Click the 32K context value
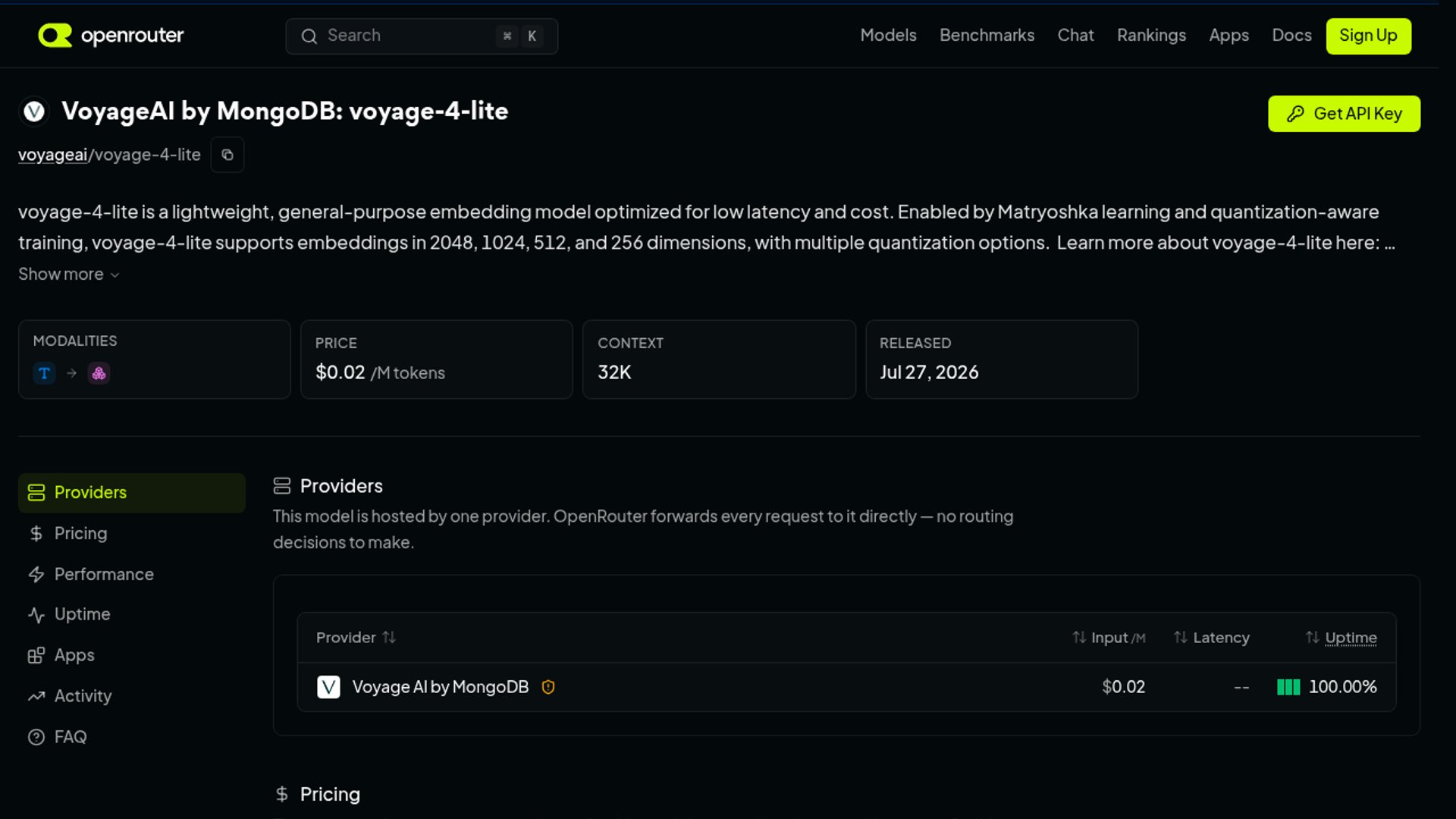The image size is (1456, 819). pyautogui.click(x=614, y=372)
